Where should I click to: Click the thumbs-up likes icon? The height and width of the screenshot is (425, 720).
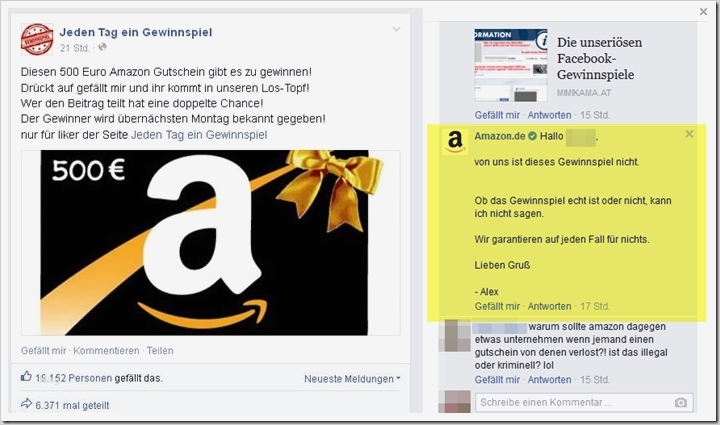pyautogui.click(x=26, y=377)
